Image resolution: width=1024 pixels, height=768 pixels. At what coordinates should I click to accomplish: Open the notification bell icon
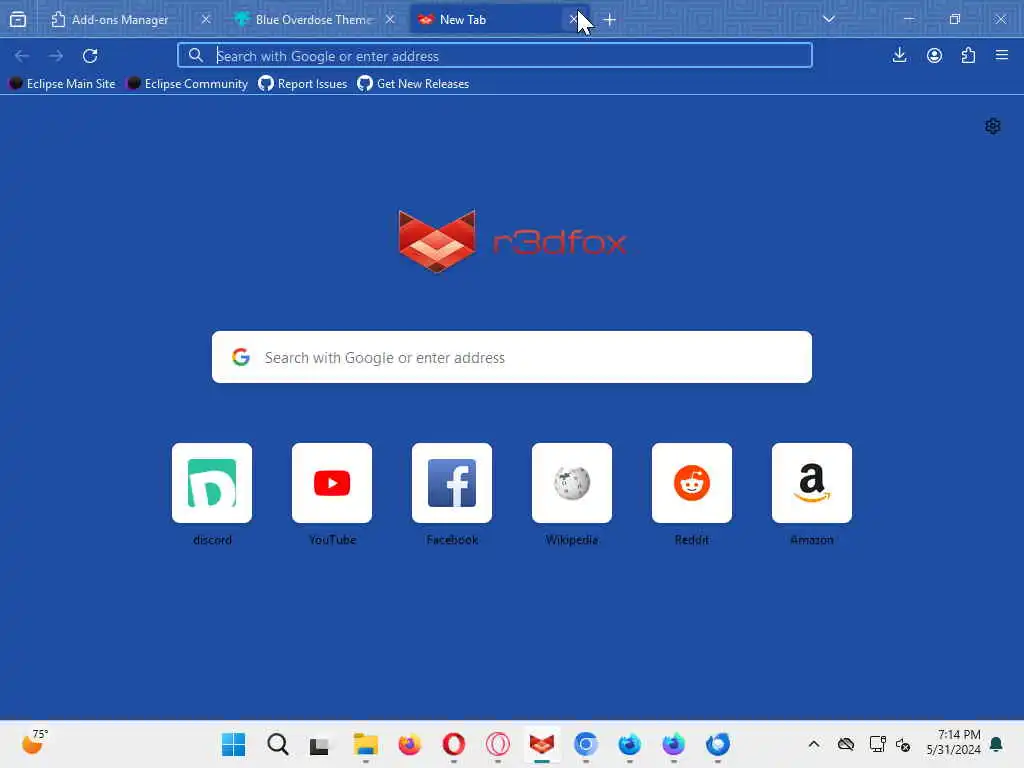point(997,744)
